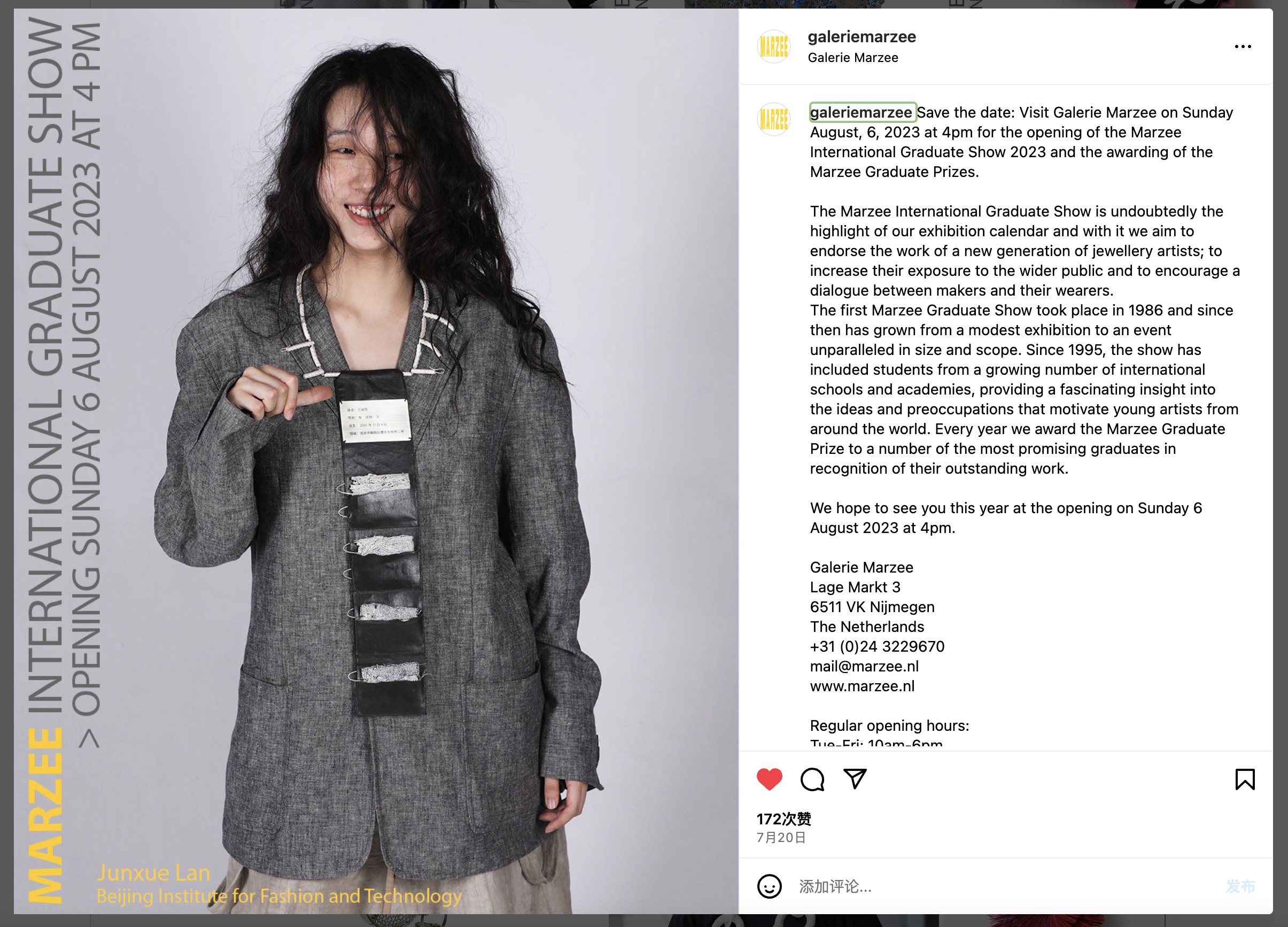The width and height of the screenshot is (1288, 927).
Task: Save post with the bookmark icon
Action: pos(1245,779)
